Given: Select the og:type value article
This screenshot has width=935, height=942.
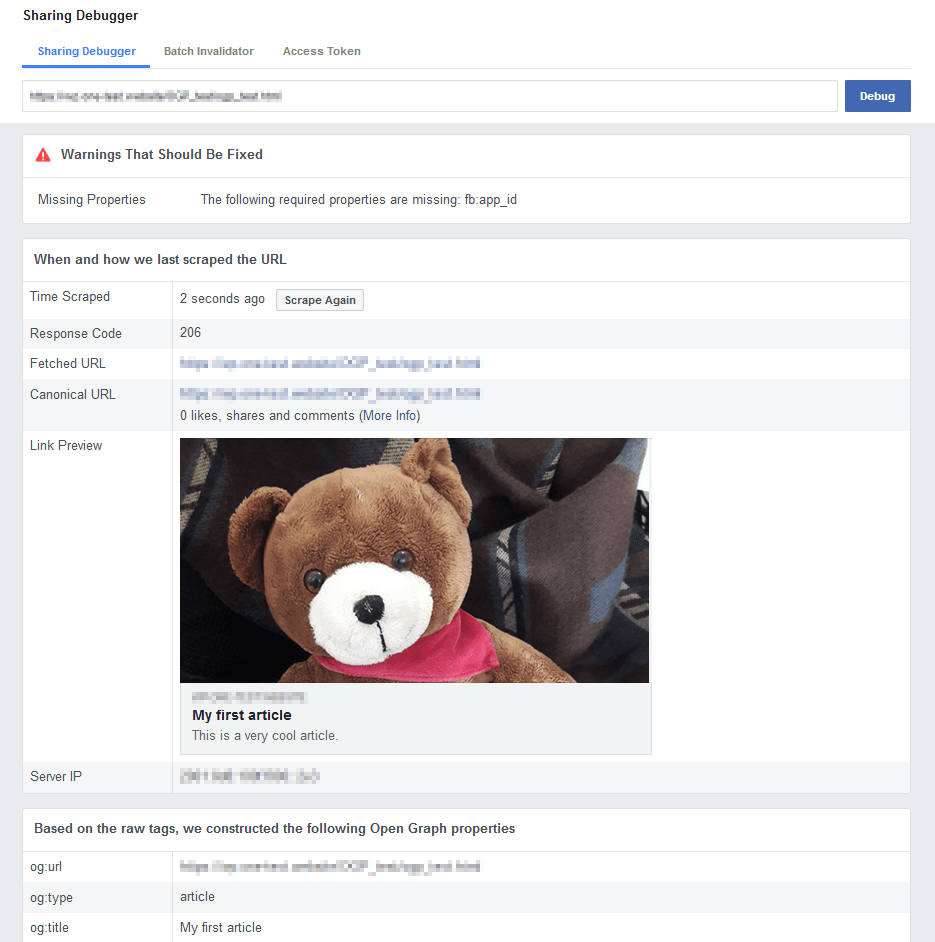Looking at the screenshot, I should coord(197,897).
